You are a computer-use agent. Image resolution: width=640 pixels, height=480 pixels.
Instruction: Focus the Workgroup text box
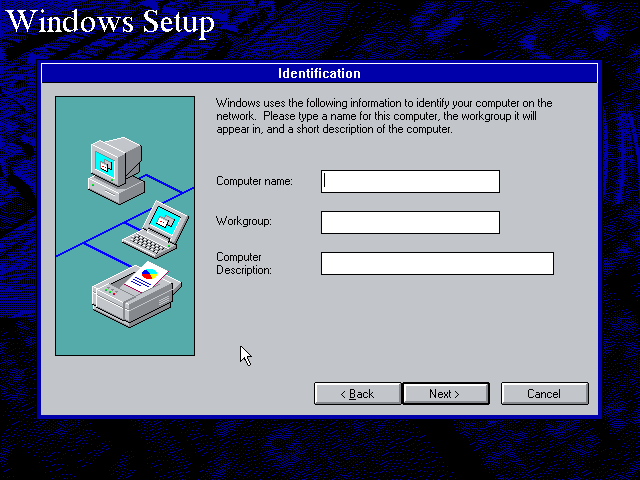pos(410,222)
